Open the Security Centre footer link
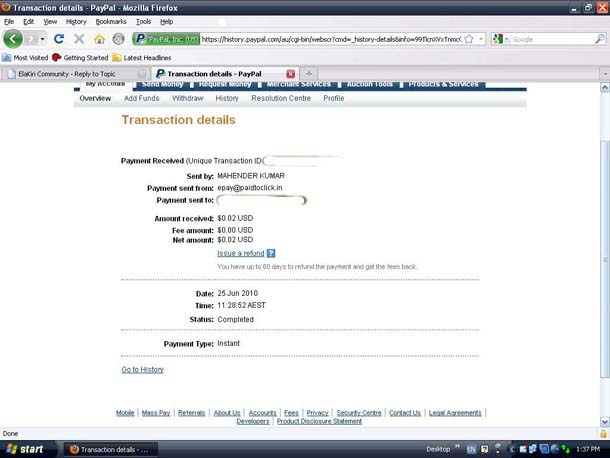The width and height of the screenshot is (610, 458). click(x=359, y=413)
